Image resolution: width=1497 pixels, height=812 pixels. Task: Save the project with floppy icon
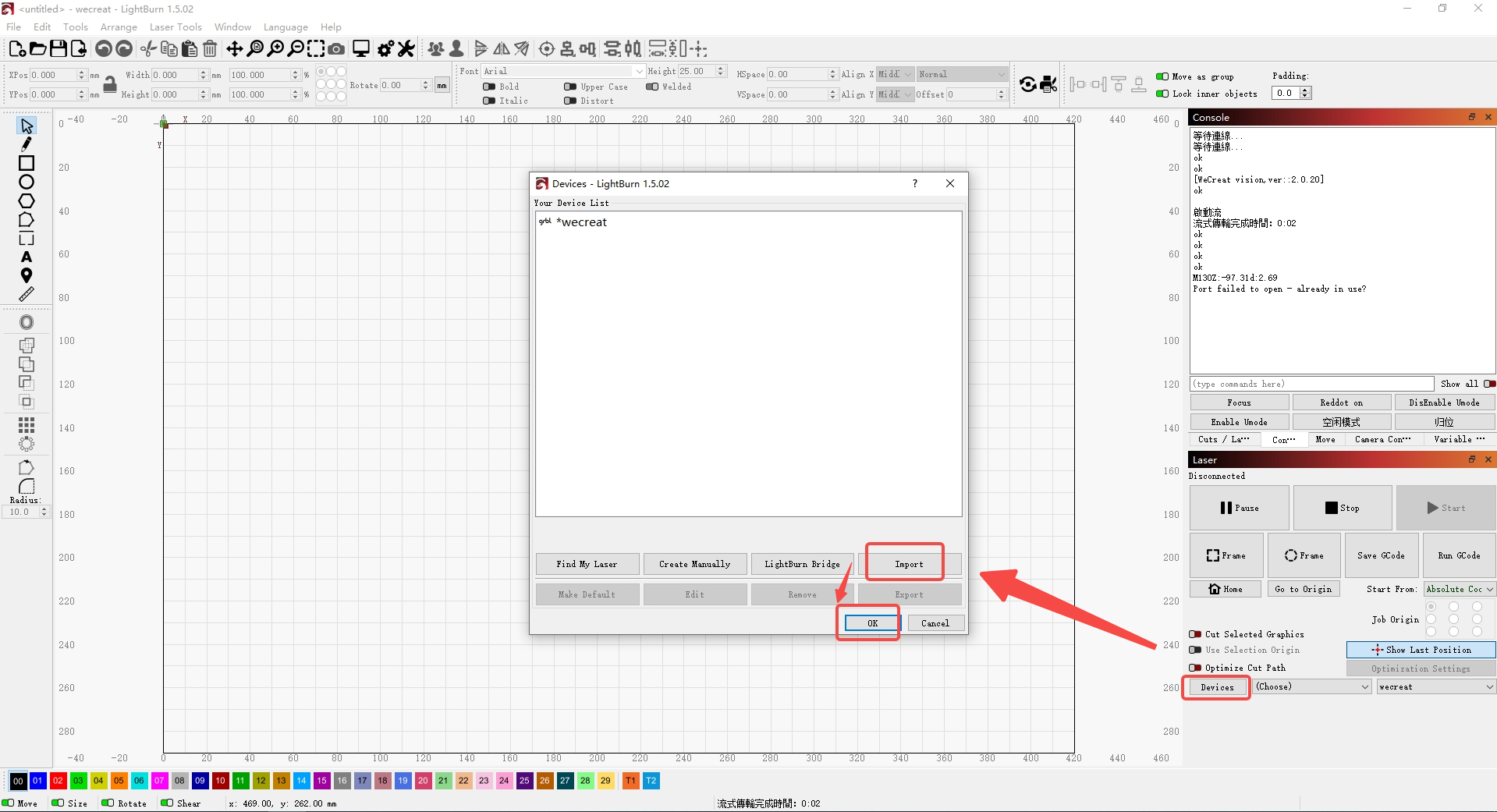[x=58, y=49]
